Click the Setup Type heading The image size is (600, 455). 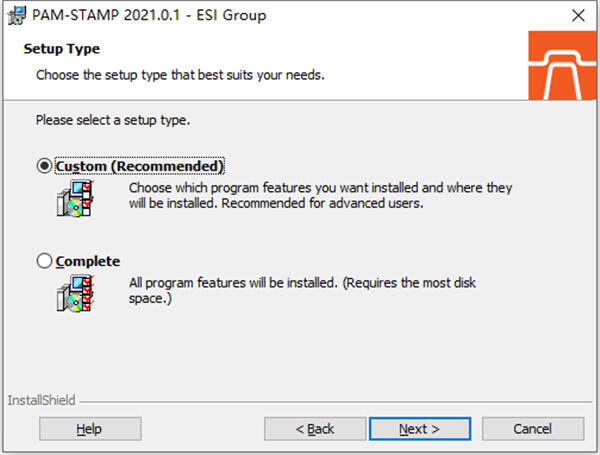[x=62, y=49]
